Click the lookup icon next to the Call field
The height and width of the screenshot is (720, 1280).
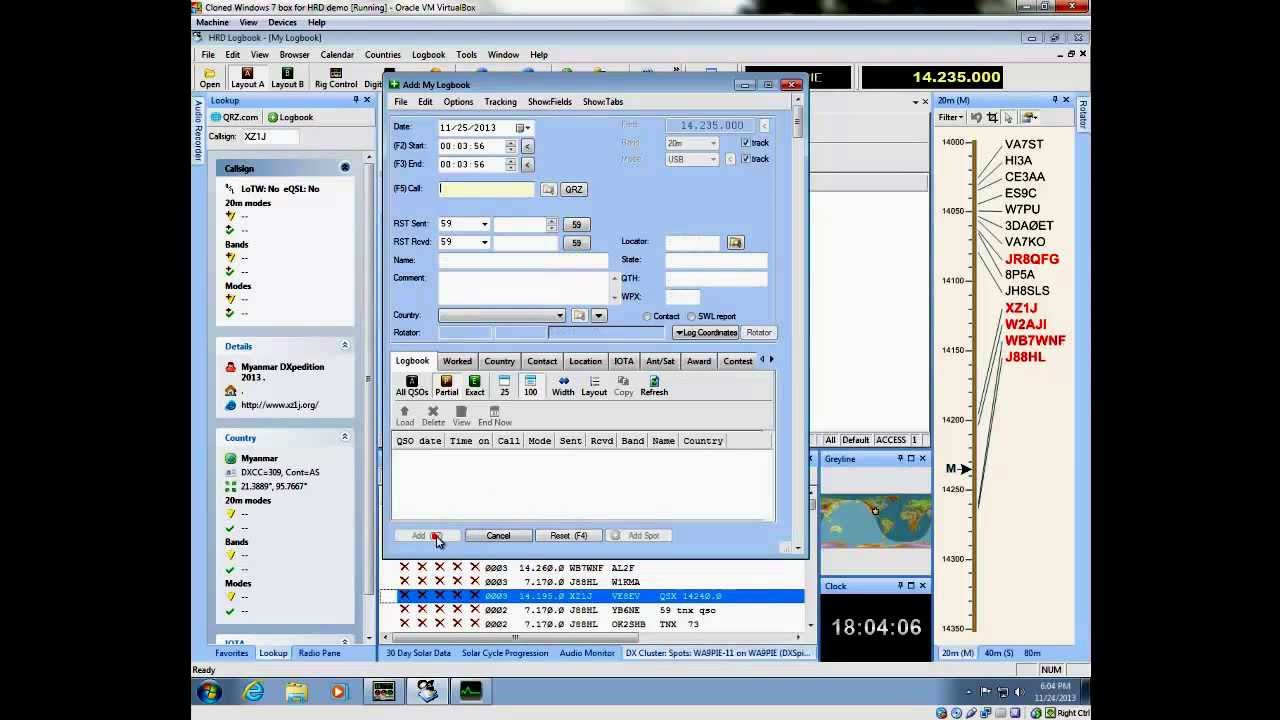548,189
